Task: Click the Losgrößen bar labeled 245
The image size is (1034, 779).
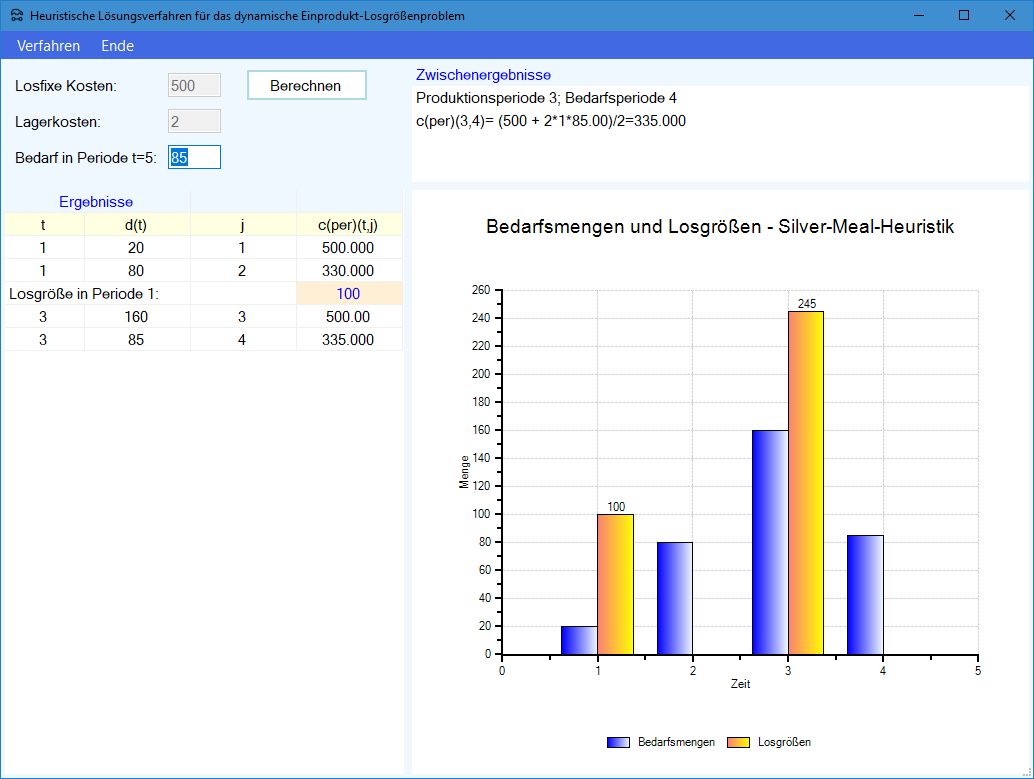Action: tap(806, 482)
